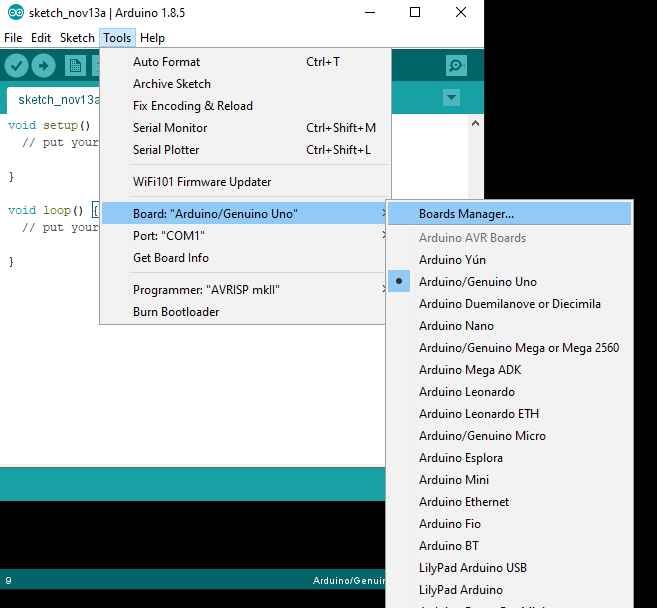Close the Tools menu
The image size is (657, 608).
click(117, 38)
